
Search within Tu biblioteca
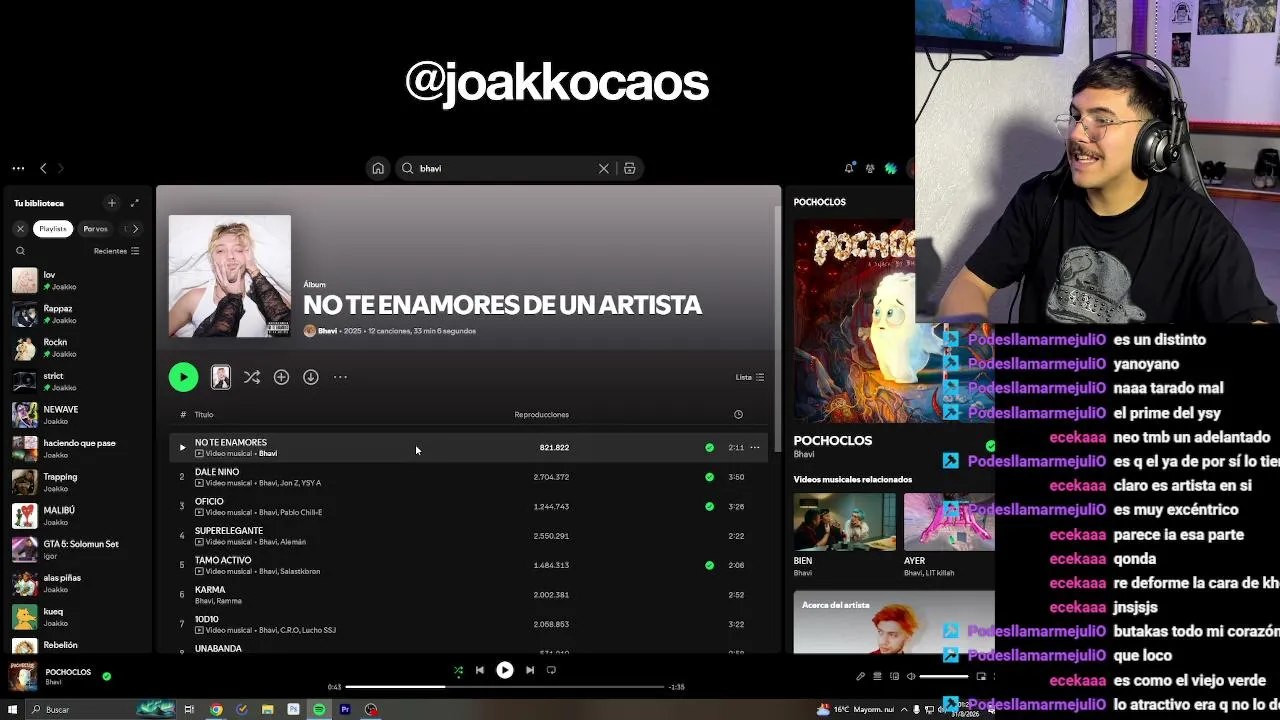point(20,251)
